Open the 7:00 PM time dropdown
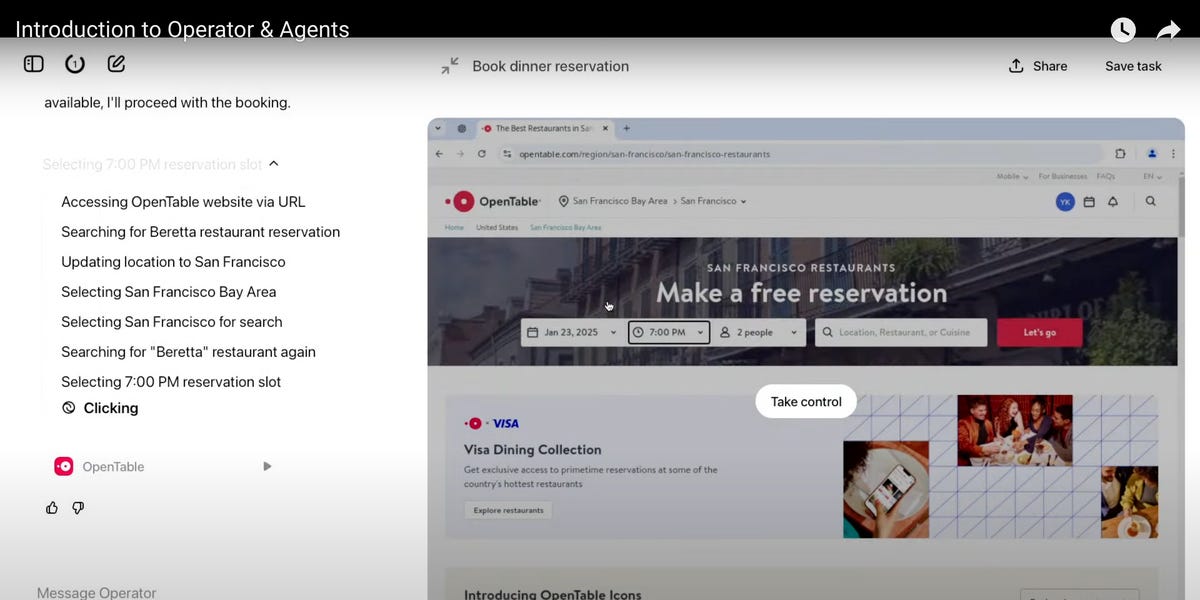Viewport: 1200px width, 600px height. tap(669, 332)
